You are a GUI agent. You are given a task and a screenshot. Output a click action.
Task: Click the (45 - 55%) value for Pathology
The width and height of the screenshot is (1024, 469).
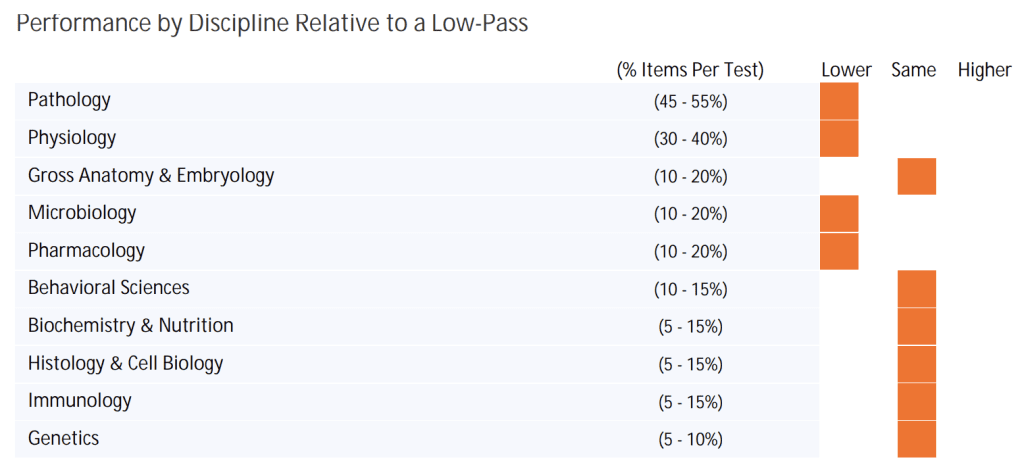pyautogui.click(x=690, y=101)
